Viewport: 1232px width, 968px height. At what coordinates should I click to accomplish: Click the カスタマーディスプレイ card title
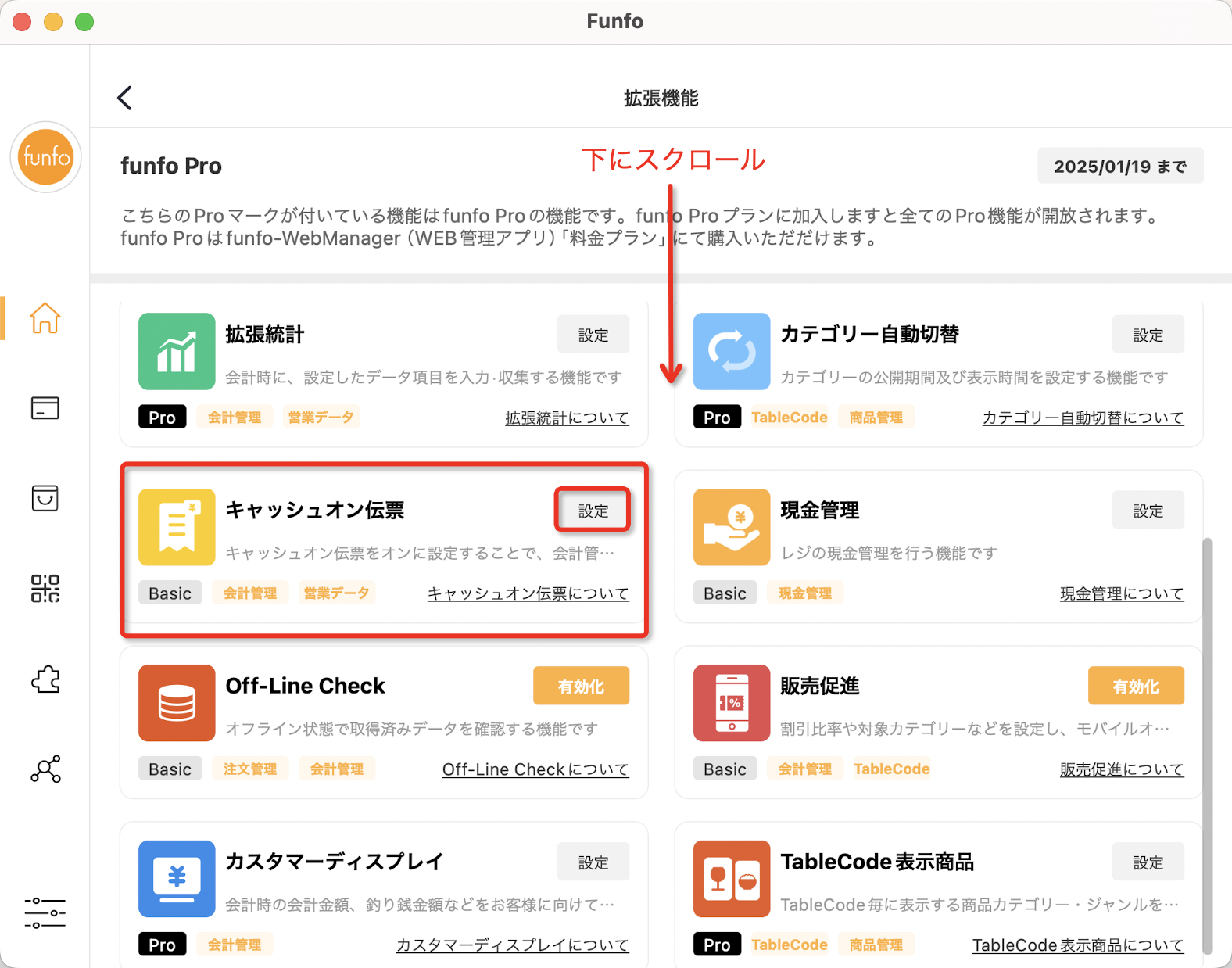335,861
